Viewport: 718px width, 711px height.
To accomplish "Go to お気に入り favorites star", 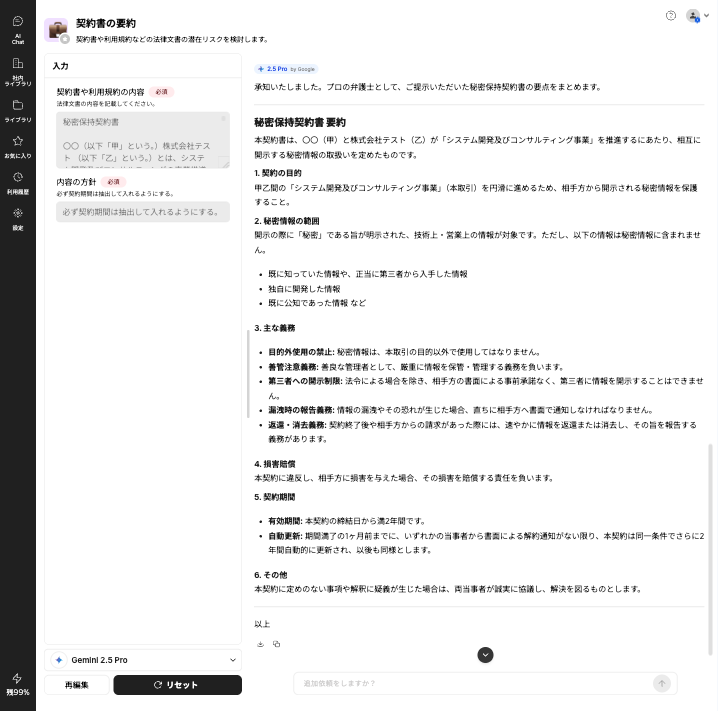I will [x=18, y=146].
